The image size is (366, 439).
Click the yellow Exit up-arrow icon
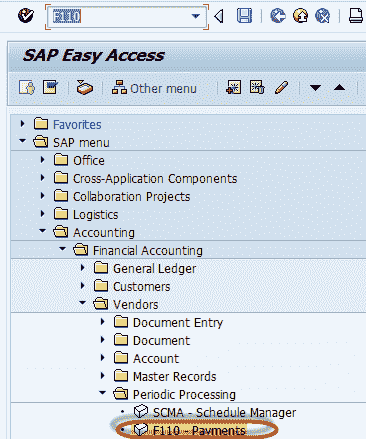[x=300, y=16]
